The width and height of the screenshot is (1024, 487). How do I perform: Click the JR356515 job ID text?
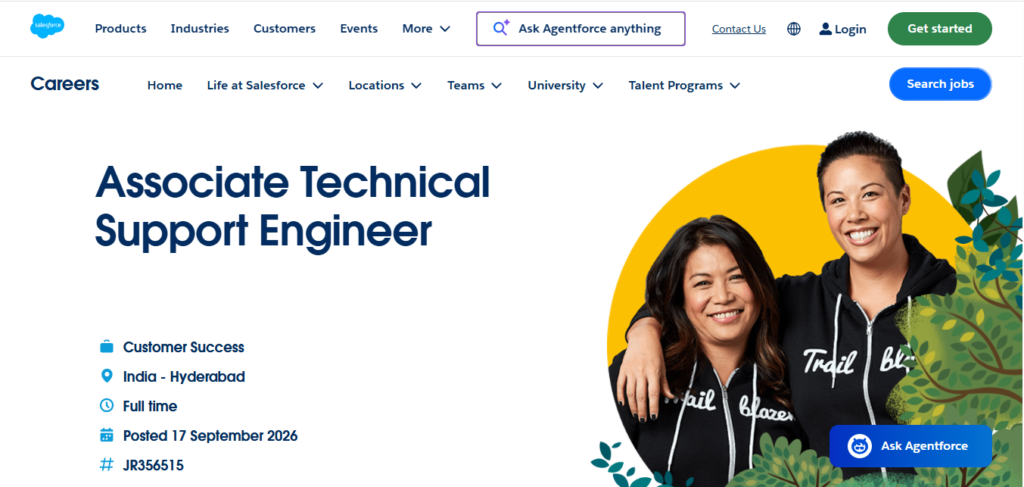tap(153, 465)
